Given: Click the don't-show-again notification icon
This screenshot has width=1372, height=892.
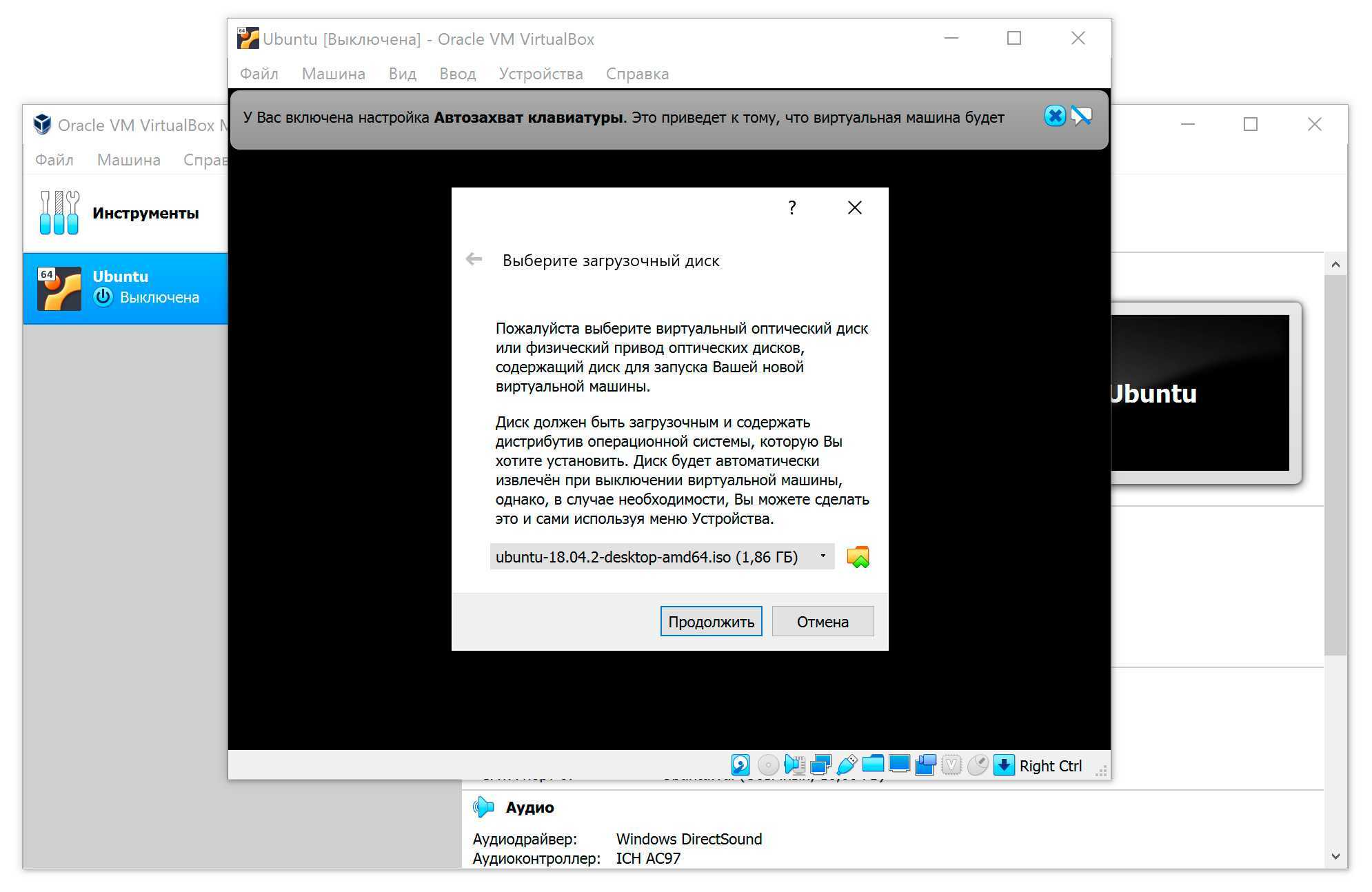Looking at the screenshot, I should pyautogui.click(x=1081, y=116).
